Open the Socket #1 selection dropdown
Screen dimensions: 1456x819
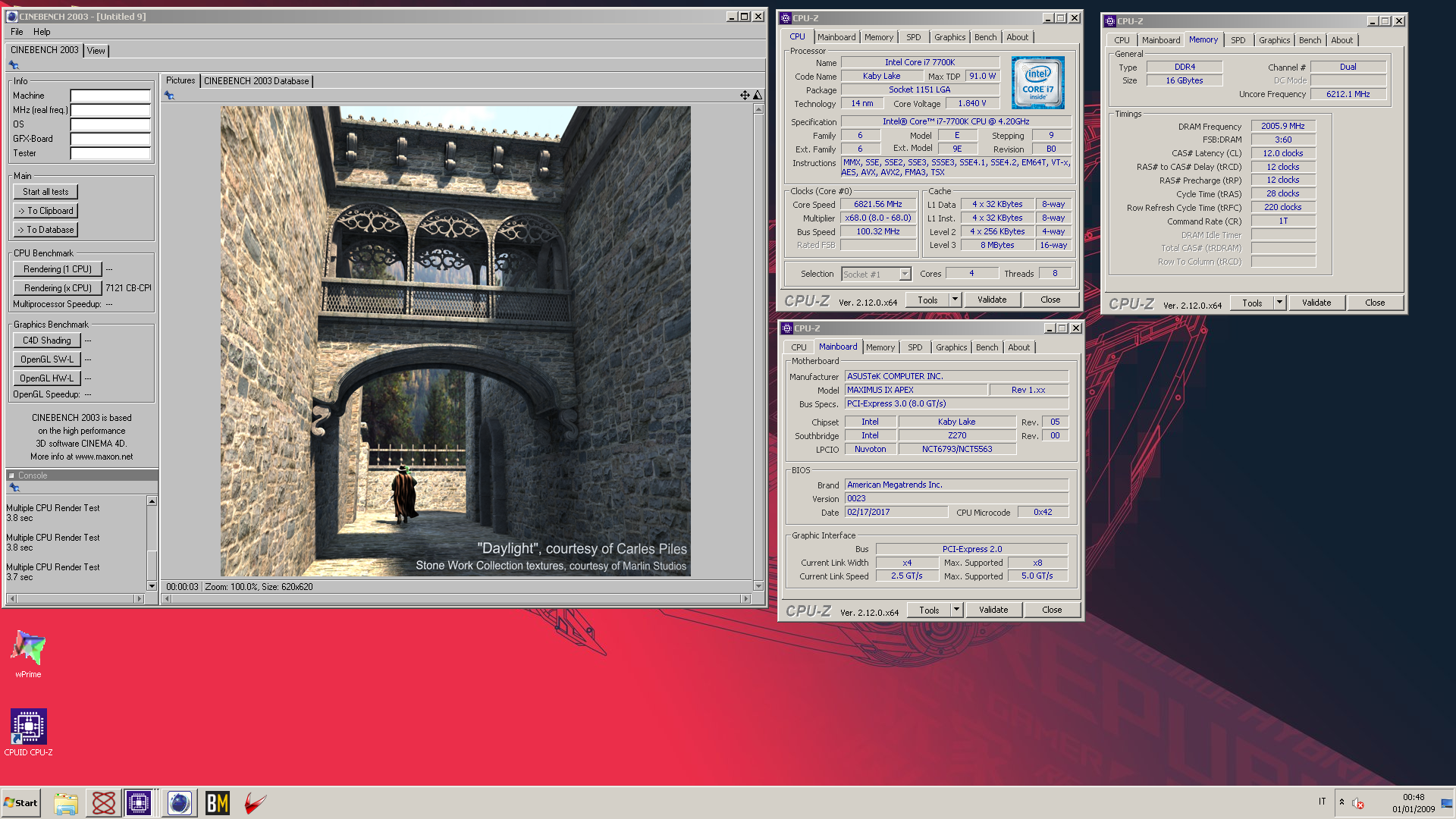pyautogui.click(x=905, y=274)
